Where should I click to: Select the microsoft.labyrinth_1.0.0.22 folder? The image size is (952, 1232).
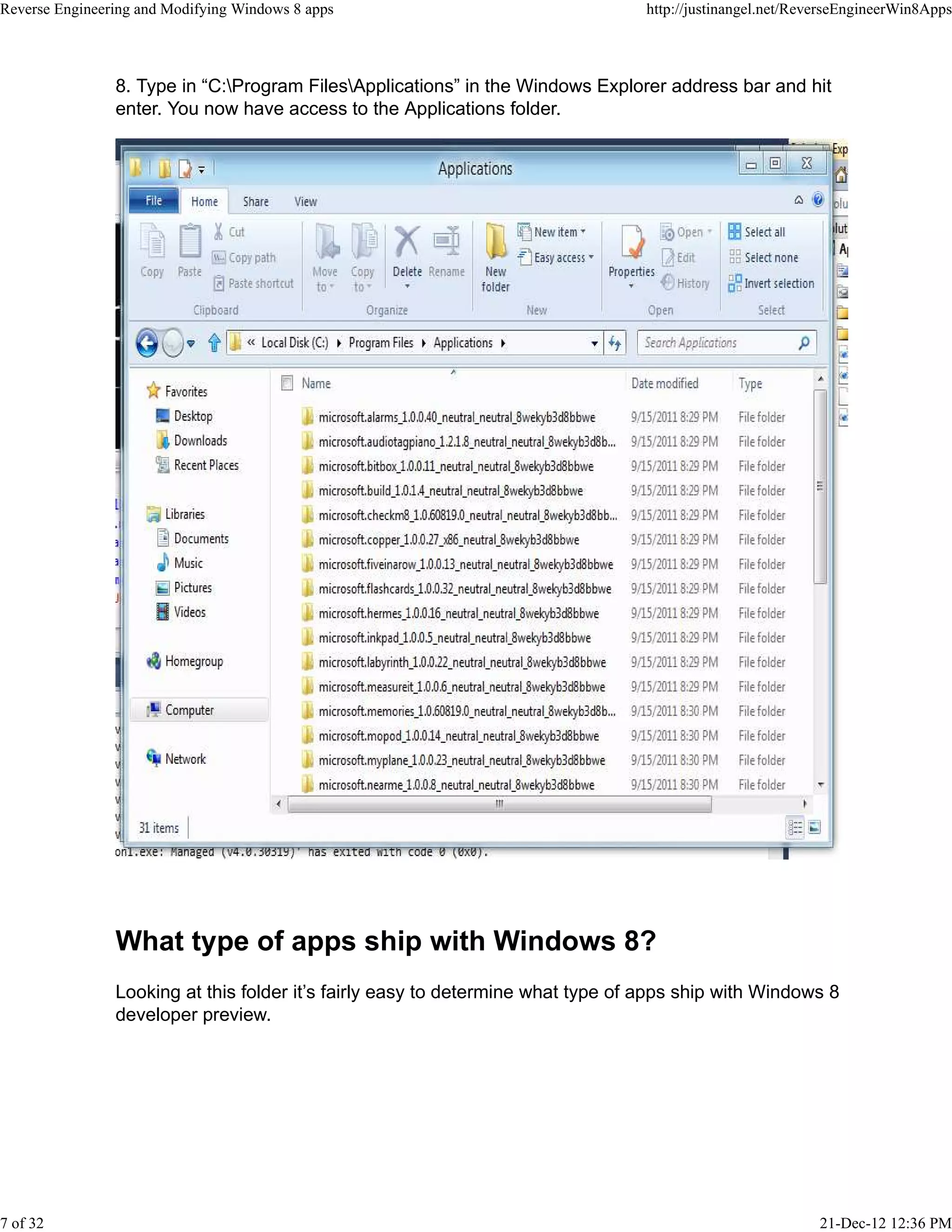pos(453,662)
